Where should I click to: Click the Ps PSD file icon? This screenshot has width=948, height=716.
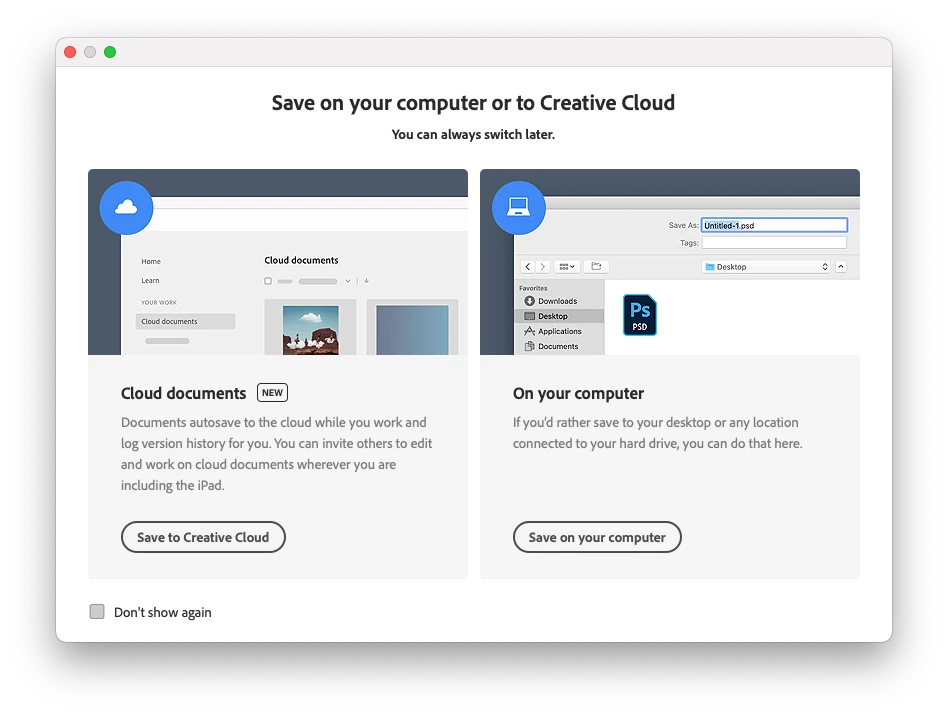pyautogui.click(x=640, y=315)
